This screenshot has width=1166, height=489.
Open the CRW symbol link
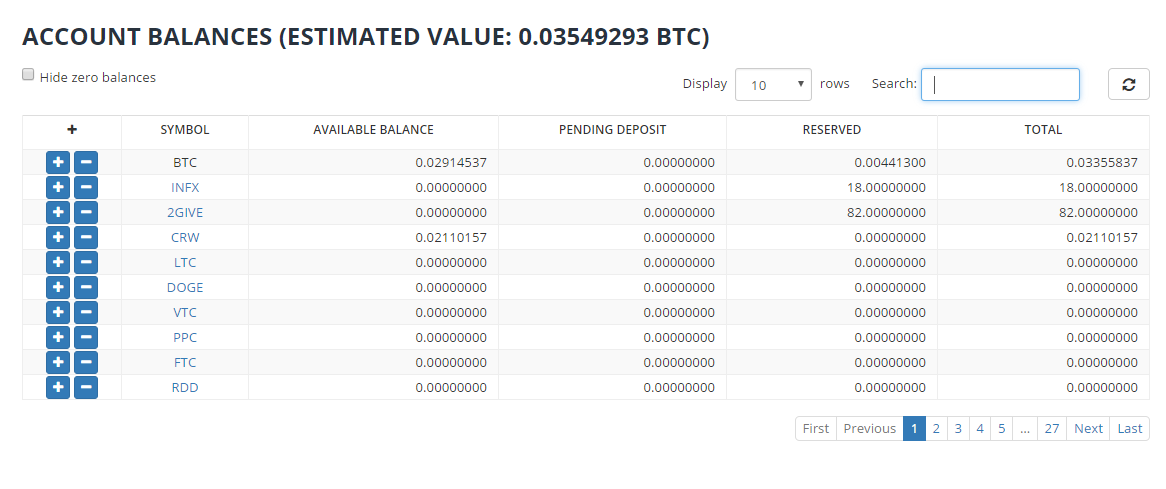pos(185,238)
